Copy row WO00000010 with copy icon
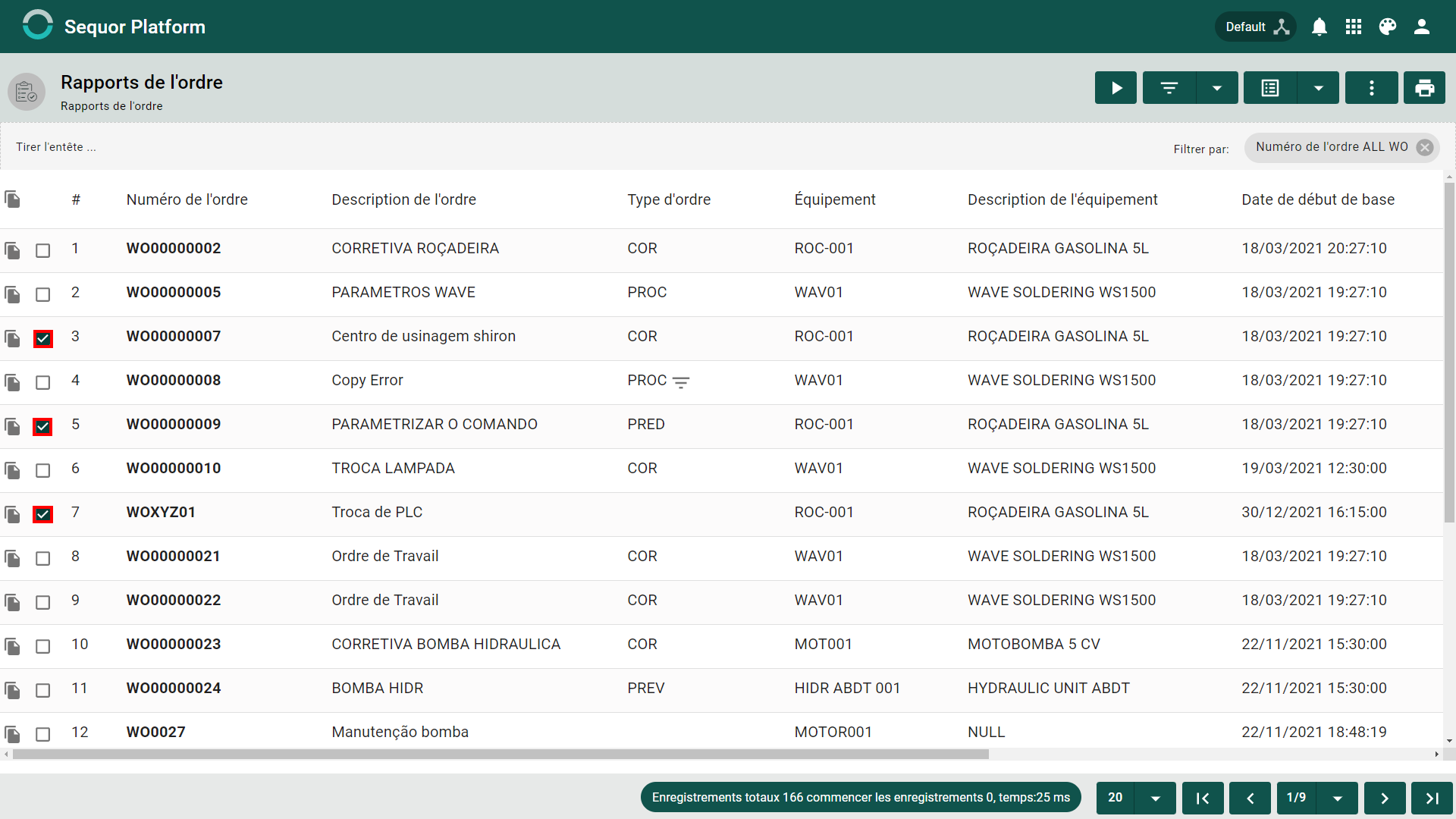1456x819 pixels. click(x=12, y=470)
